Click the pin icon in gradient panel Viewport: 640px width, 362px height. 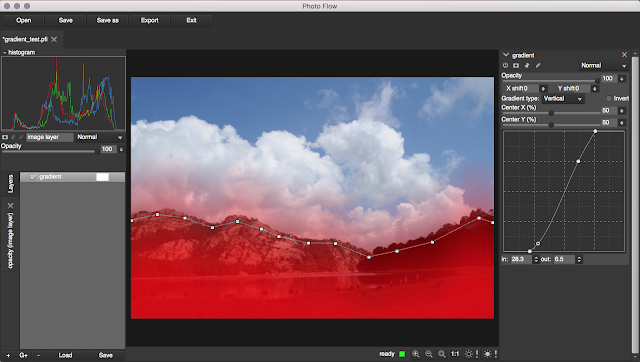tap(527, 65)
